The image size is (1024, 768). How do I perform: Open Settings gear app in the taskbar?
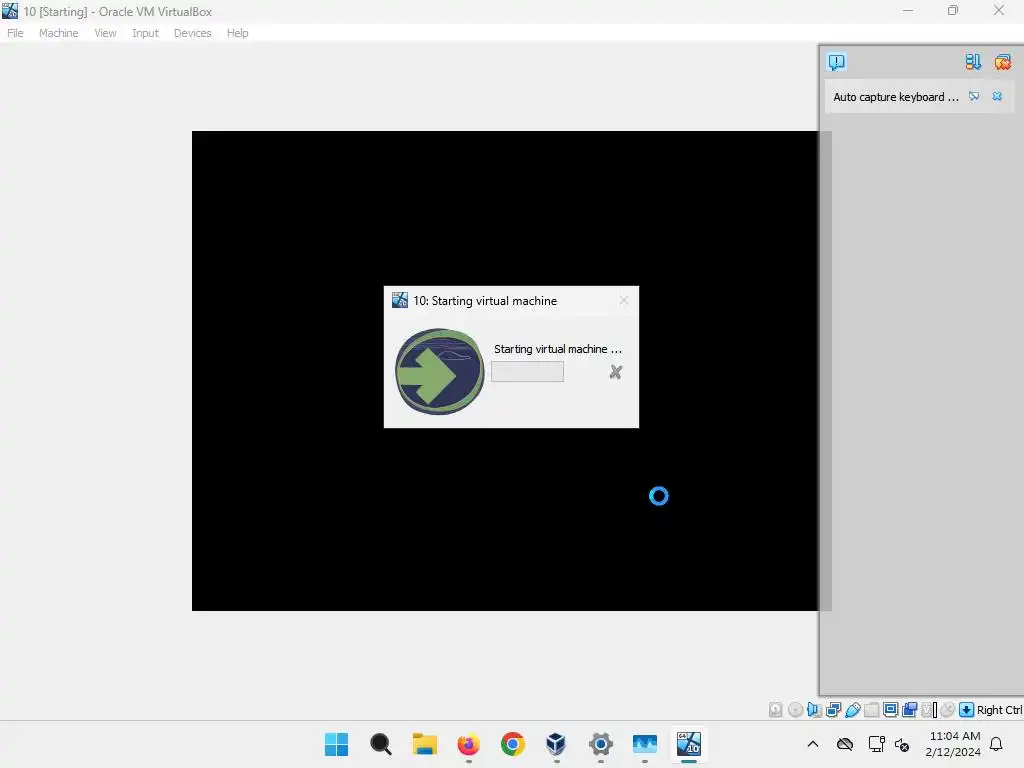click(x=600, y=744)
